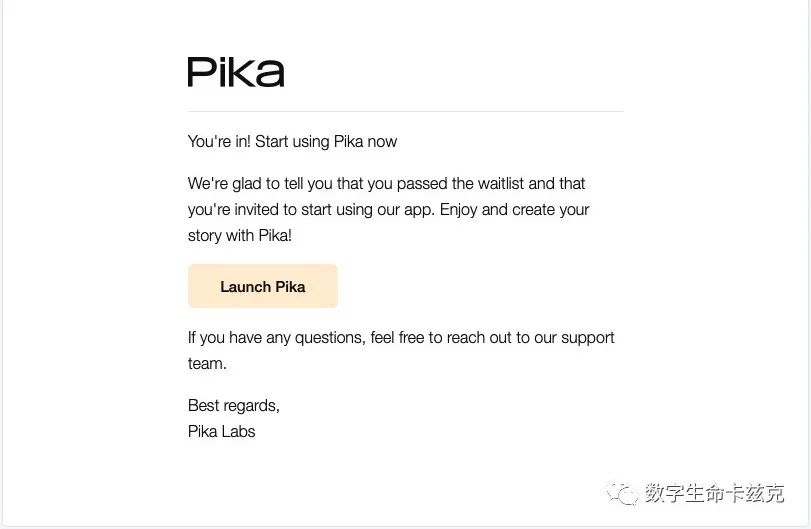811x529 pixels.
Task: Click the word "team." on its own line
Action: [x=207, y=364]
